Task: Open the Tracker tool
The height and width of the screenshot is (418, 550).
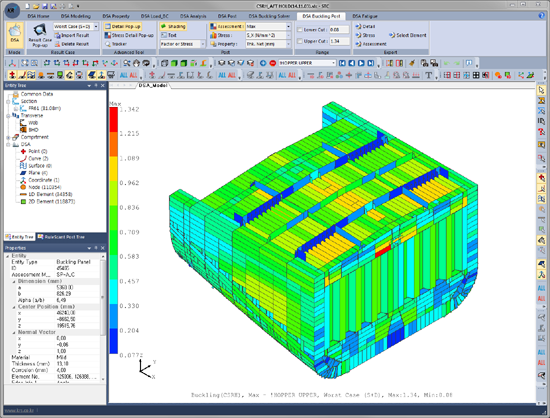Action: pos(116,44)
